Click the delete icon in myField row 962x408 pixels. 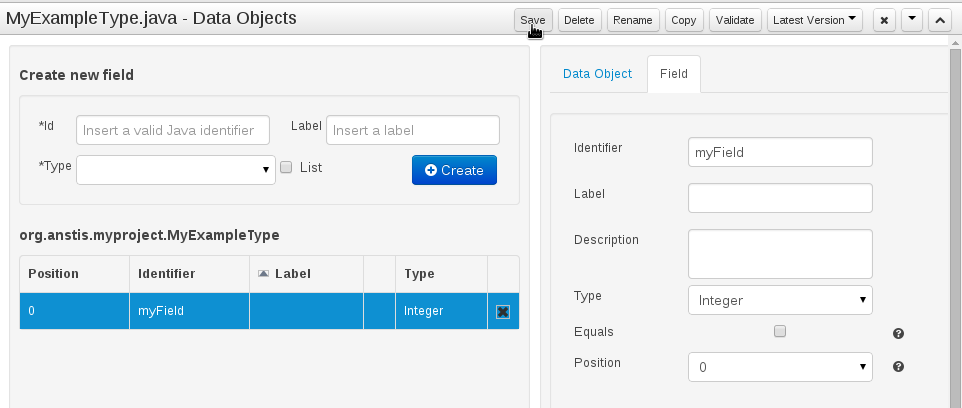(x=503, y=311)
